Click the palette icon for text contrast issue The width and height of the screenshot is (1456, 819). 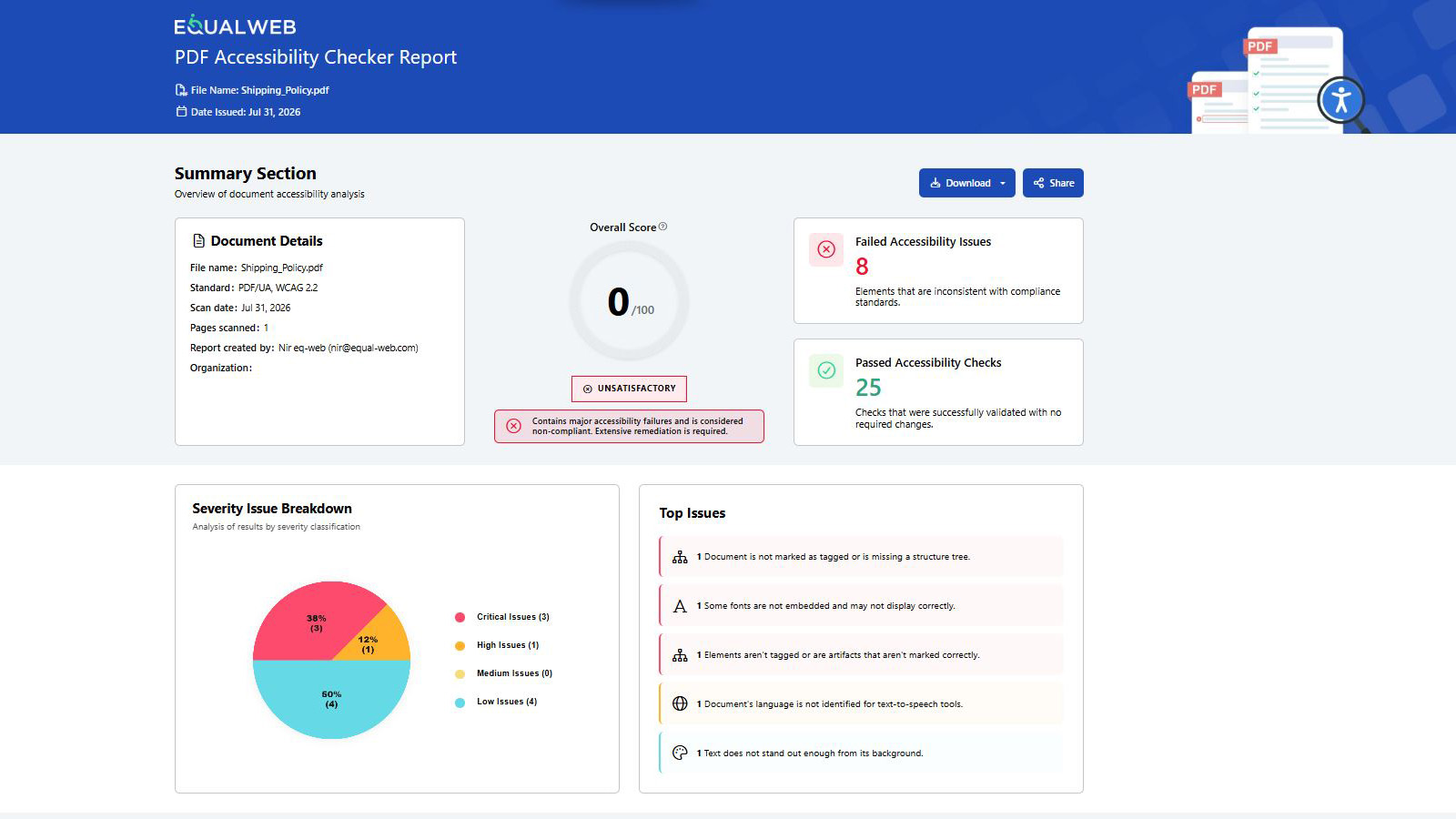680,753
